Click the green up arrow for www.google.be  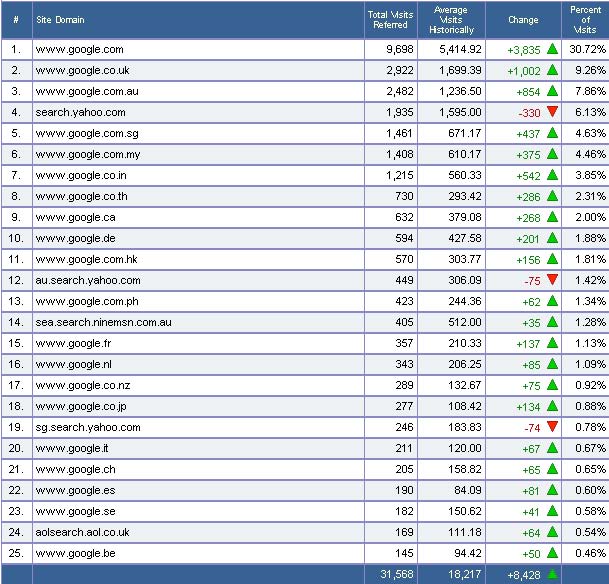(x=551, y=552)
